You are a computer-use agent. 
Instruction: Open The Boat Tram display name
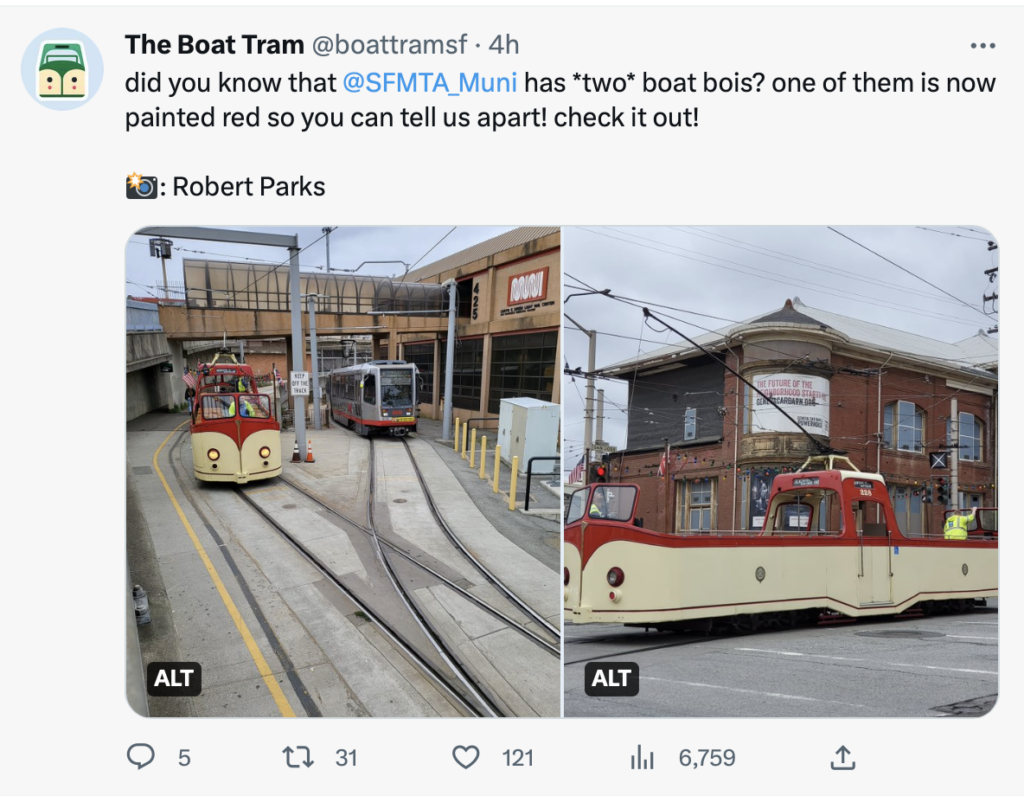click(x=214, y=45)
